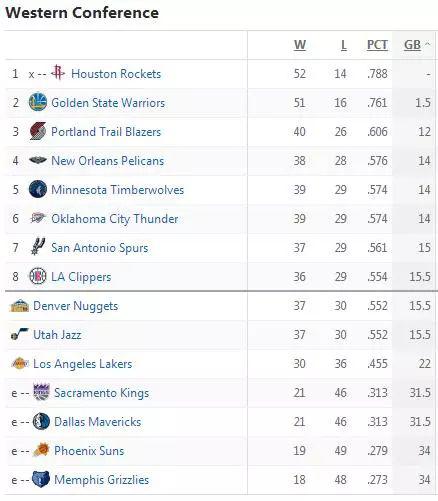Click the San Antonio Spurs logo

(x=38, y=247)
